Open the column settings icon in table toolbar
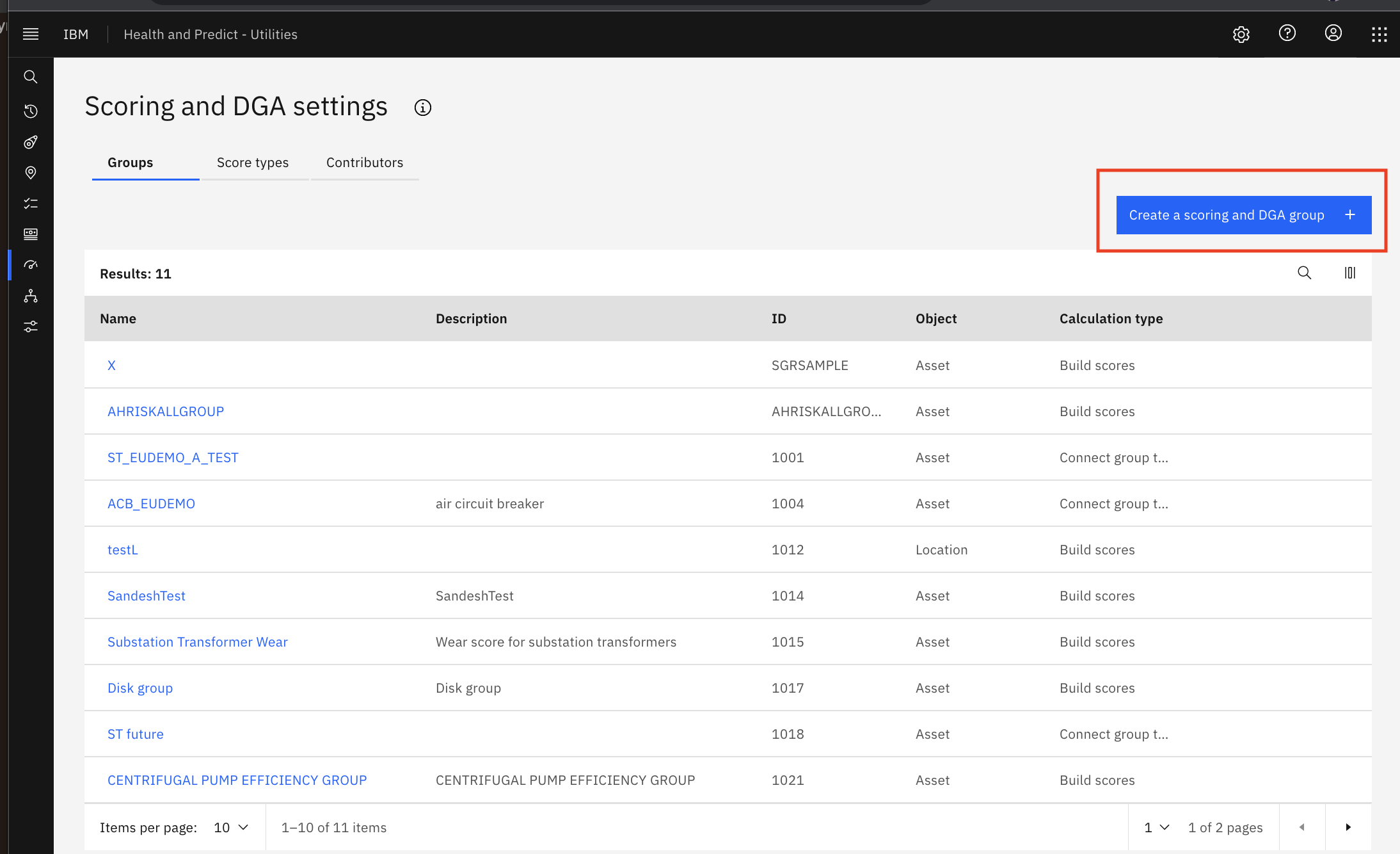 click(1350, 273)
